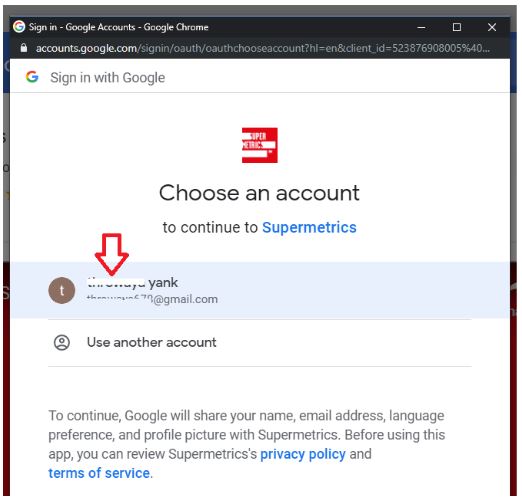522x498 pixels.
Task: Click the accounts.google.com address bar URL
Action: click(x=263, y=48)
